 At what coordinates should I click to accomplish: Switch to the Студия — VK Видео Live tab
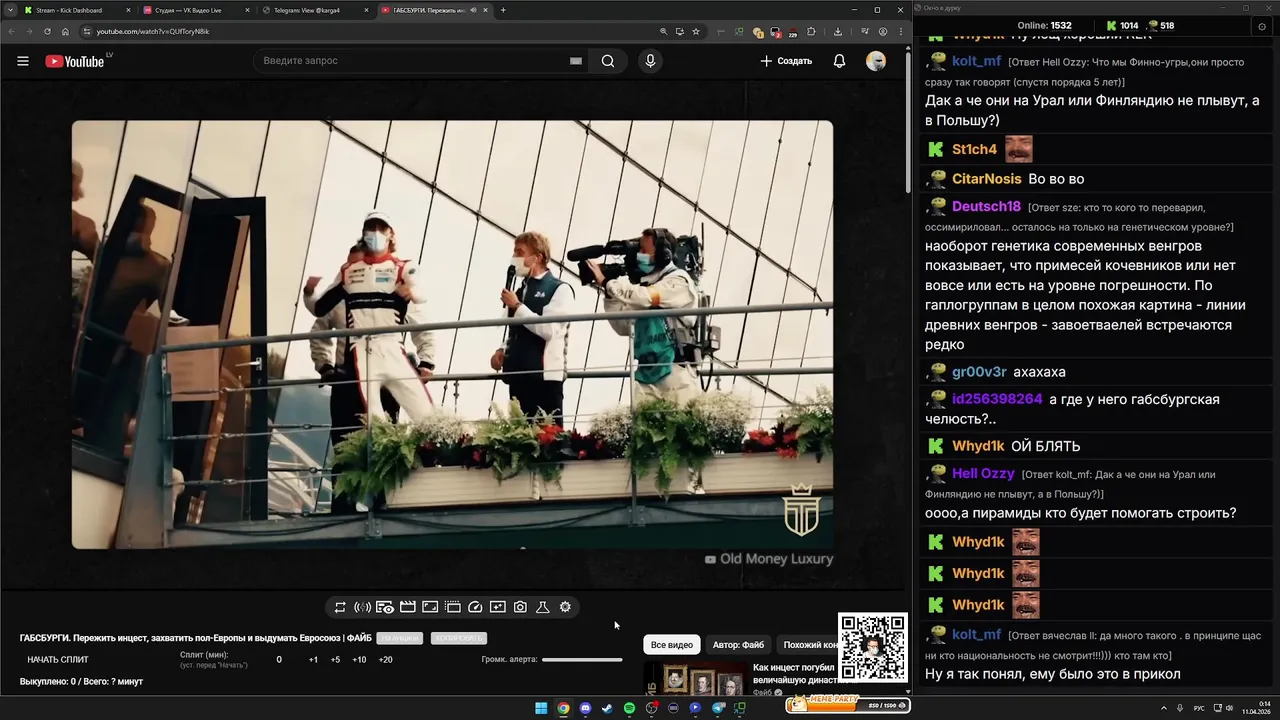tap(195, 10)
